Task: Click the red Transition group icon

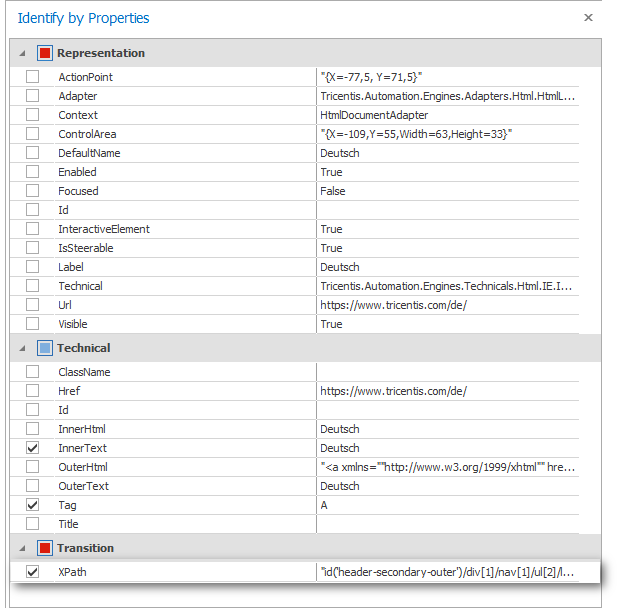Action: pos(44,548)
